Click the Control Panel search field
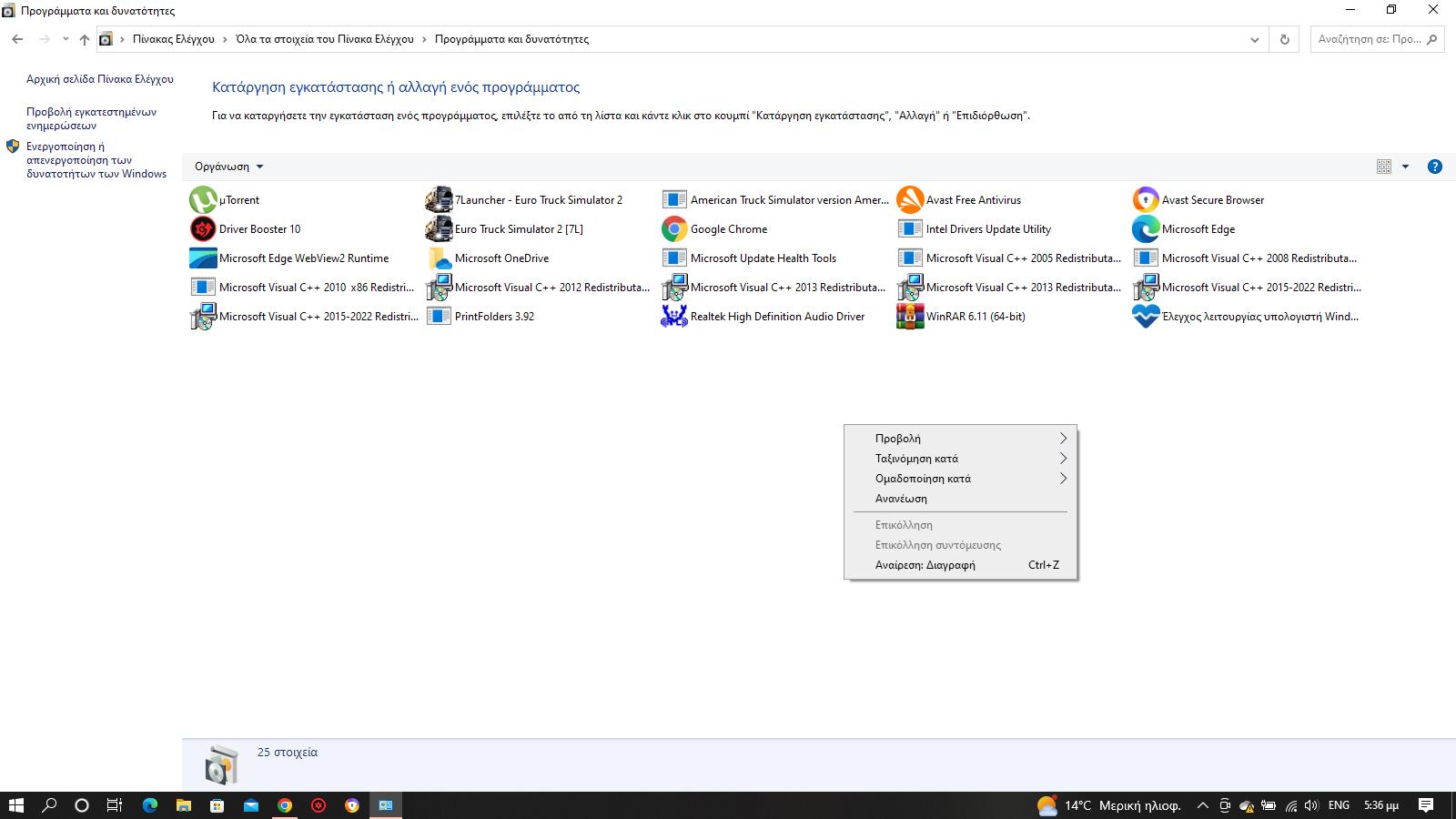1456x819 pixels. [1370, 39]
